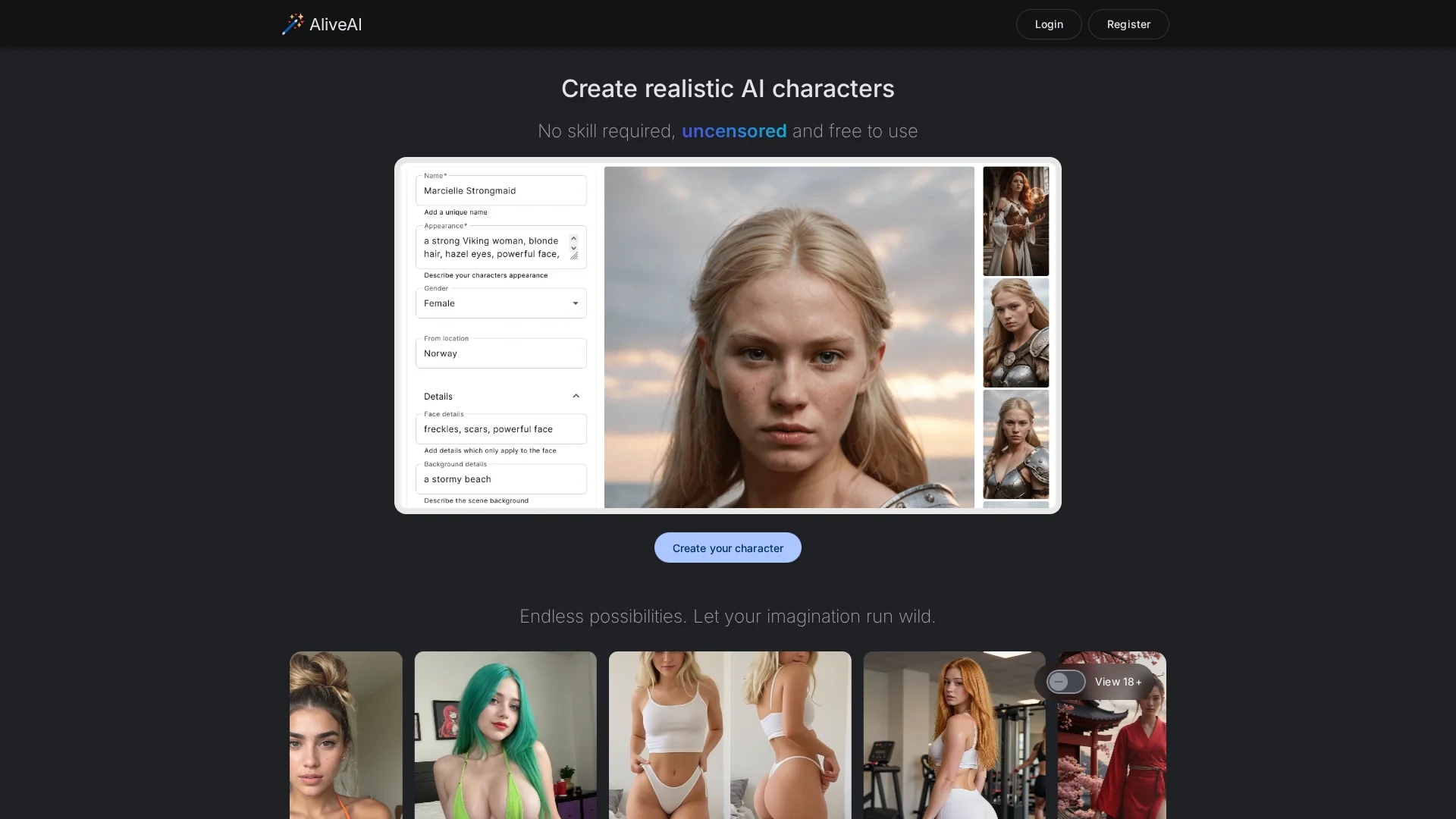Screen dimensions: 1456x819
Task: Click the Create your character button
Action: 728,548
